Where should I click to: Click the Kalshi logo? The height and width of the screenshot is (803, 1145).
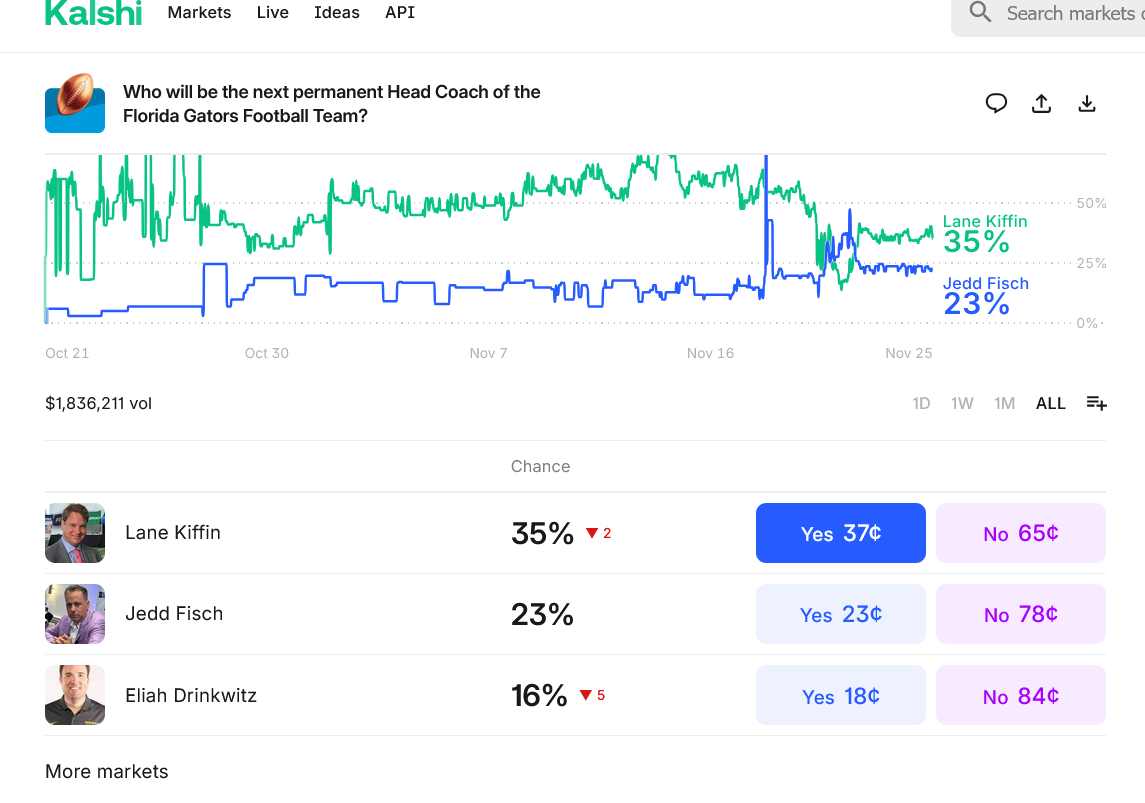point(93,13)
